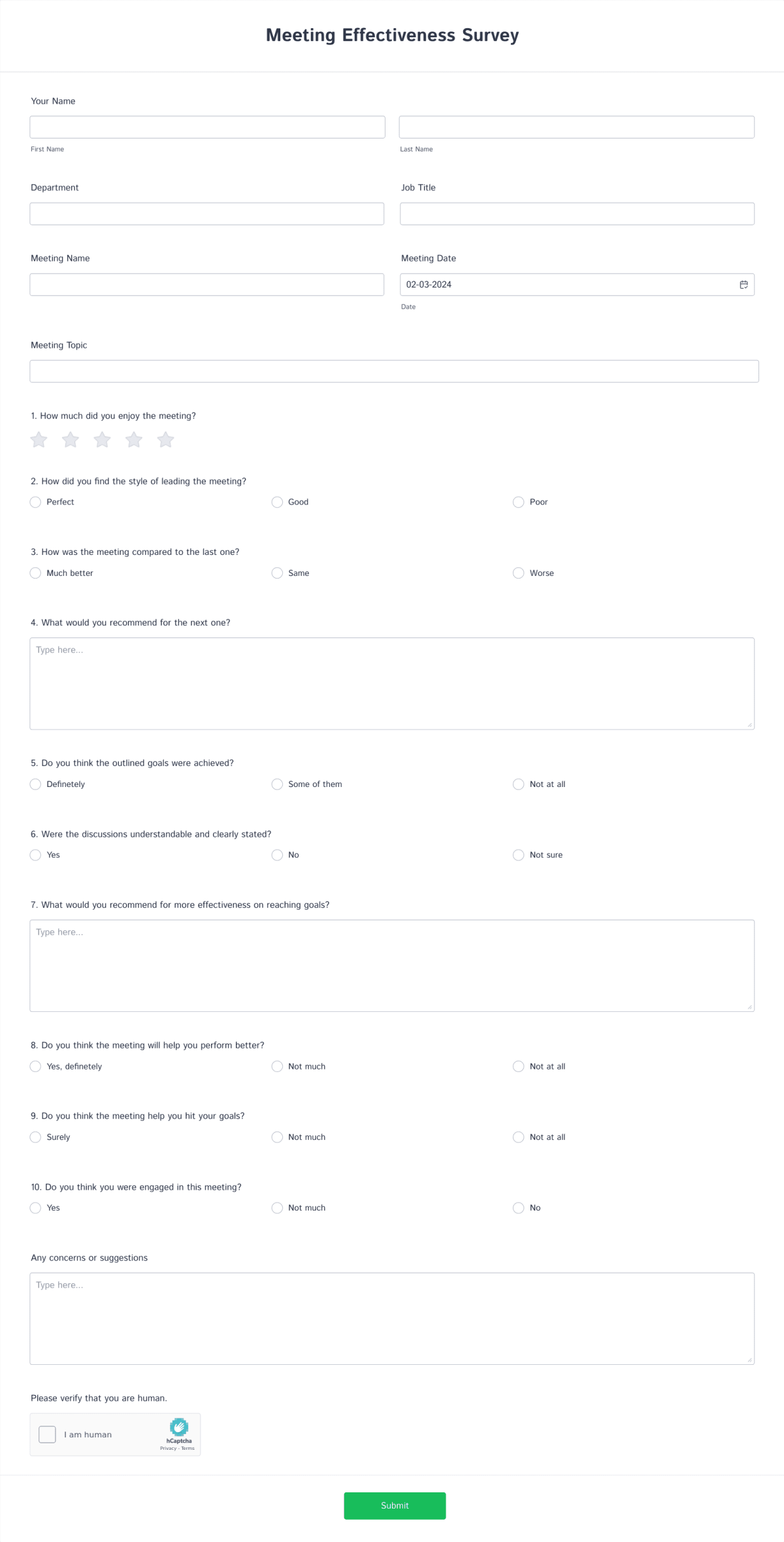Select the third star for meeting enjoyment

[x=102, y=440]
